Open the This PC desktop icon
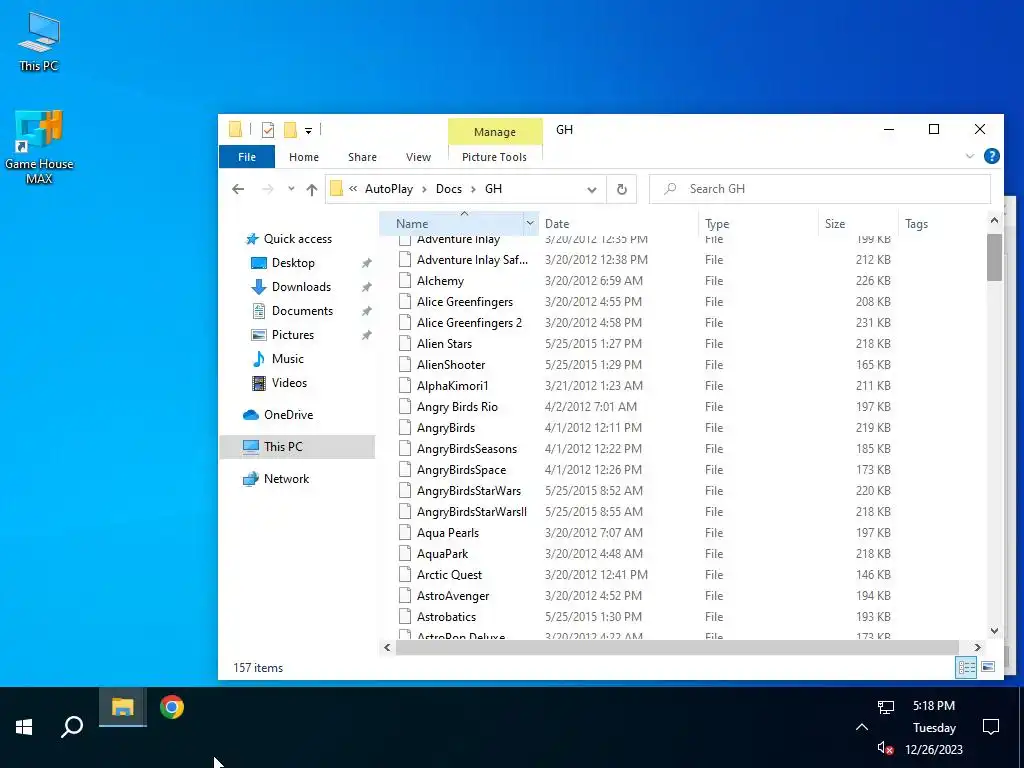 point(39,40)
